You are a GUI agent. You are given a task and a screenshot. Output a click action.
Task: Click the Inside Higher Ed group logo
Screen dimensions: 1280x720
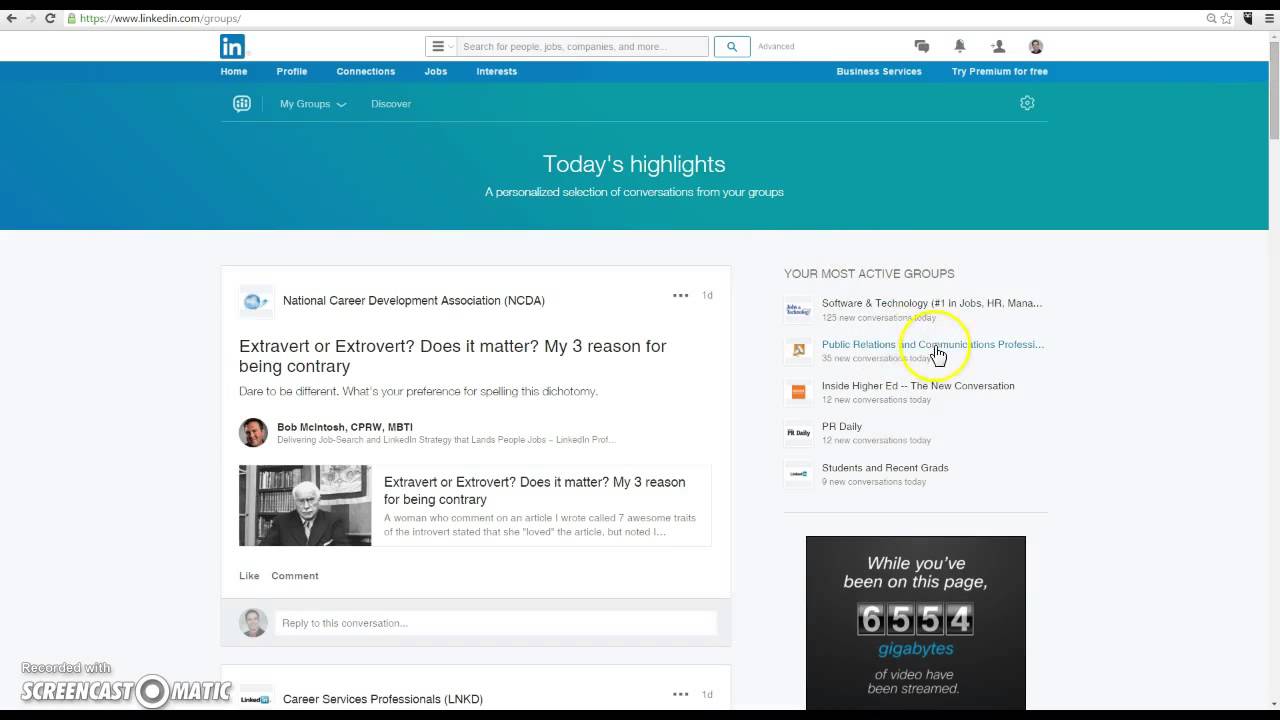click(798, 392)
